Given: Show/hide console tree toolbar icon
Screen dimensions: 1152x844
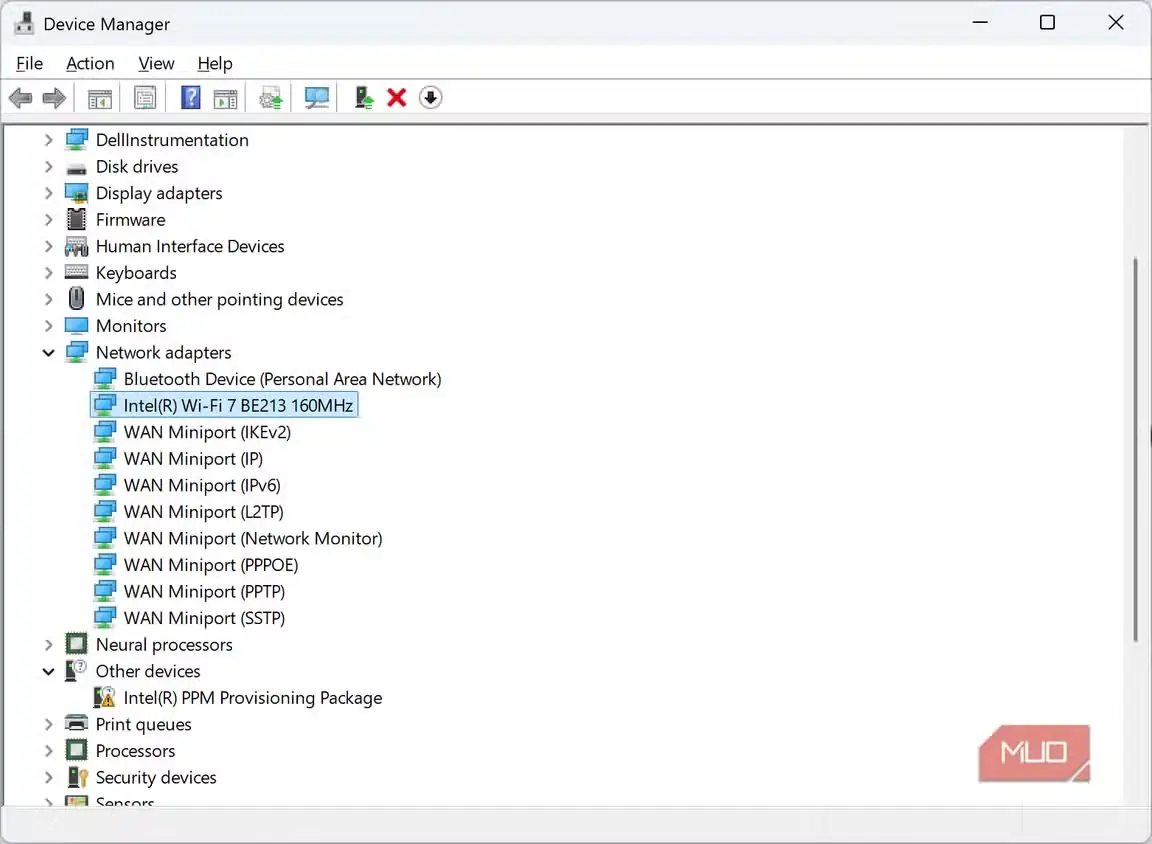Looking at the screenshot, I should point(100,98).
